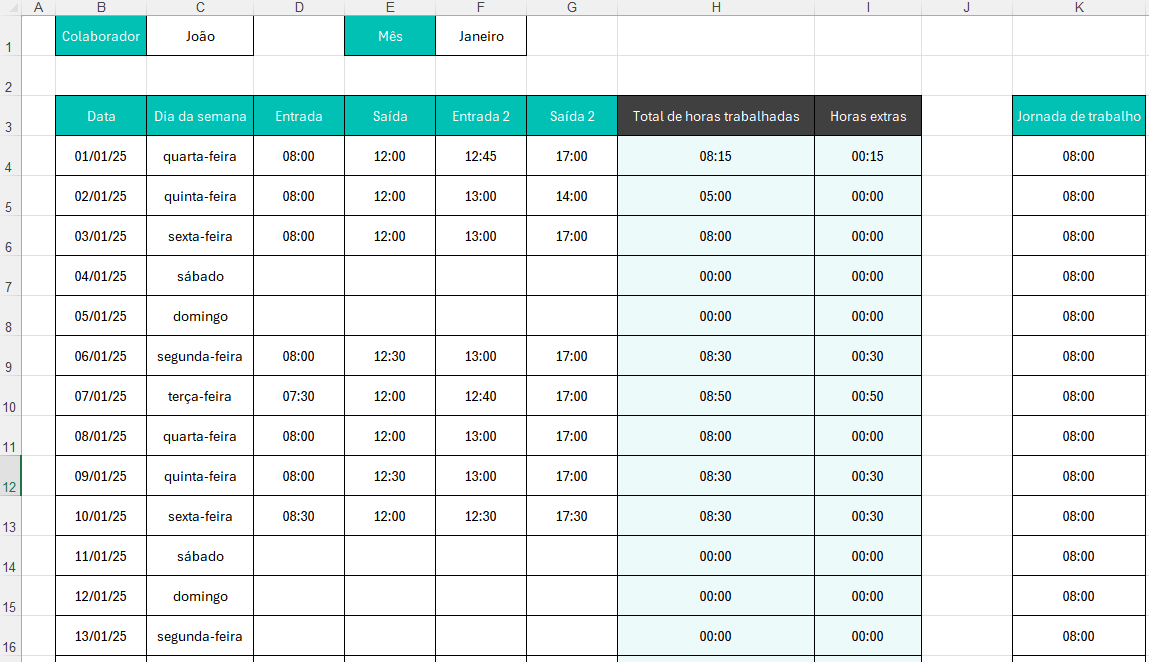Click column K header letter
Image resolution: width=1149 pixels, height=662 pixels.
click(1079, 7)
